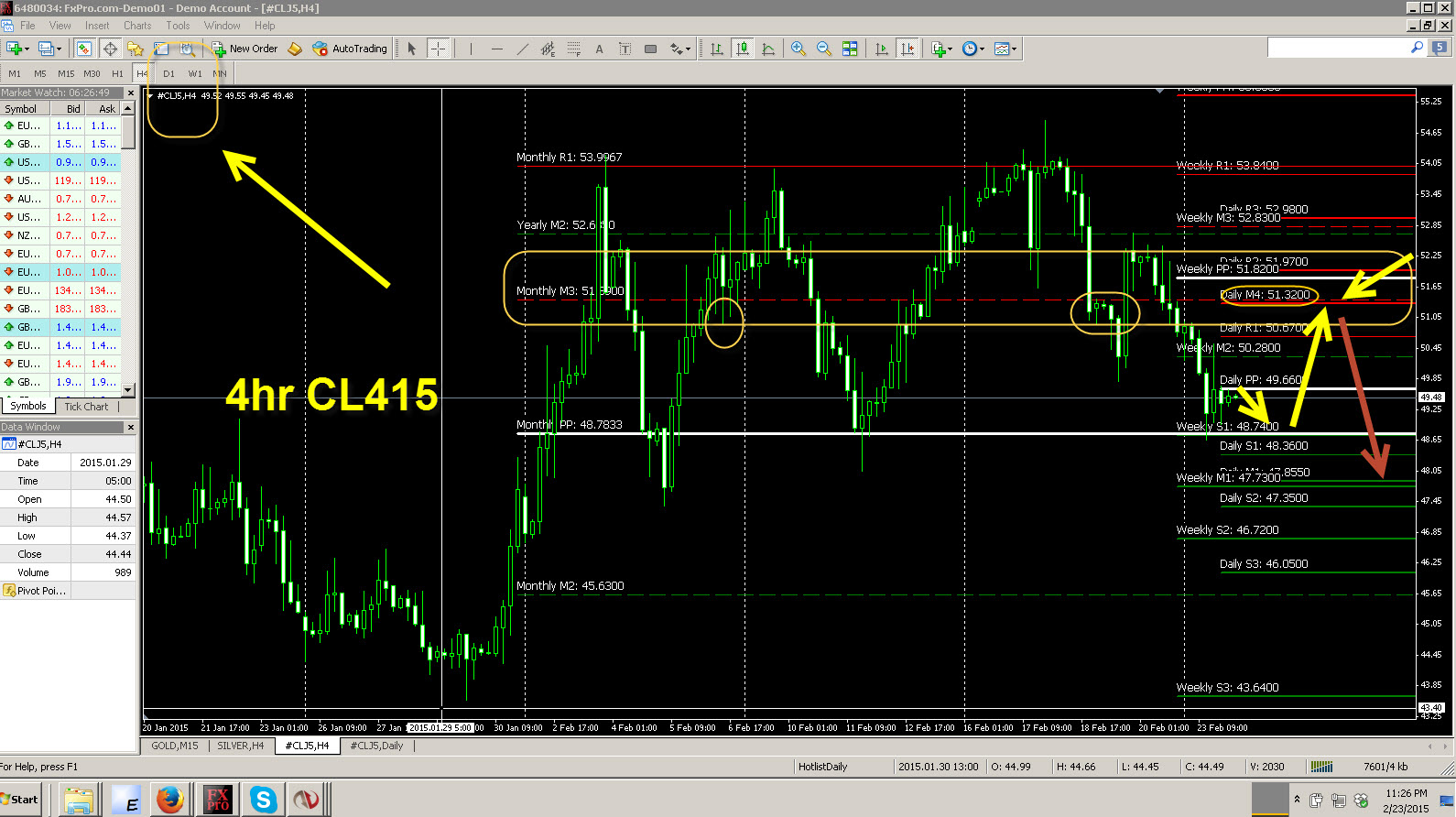Zoom out on the chart
Viewport: 1456px width, 817px height.
(x=824, y=49)
